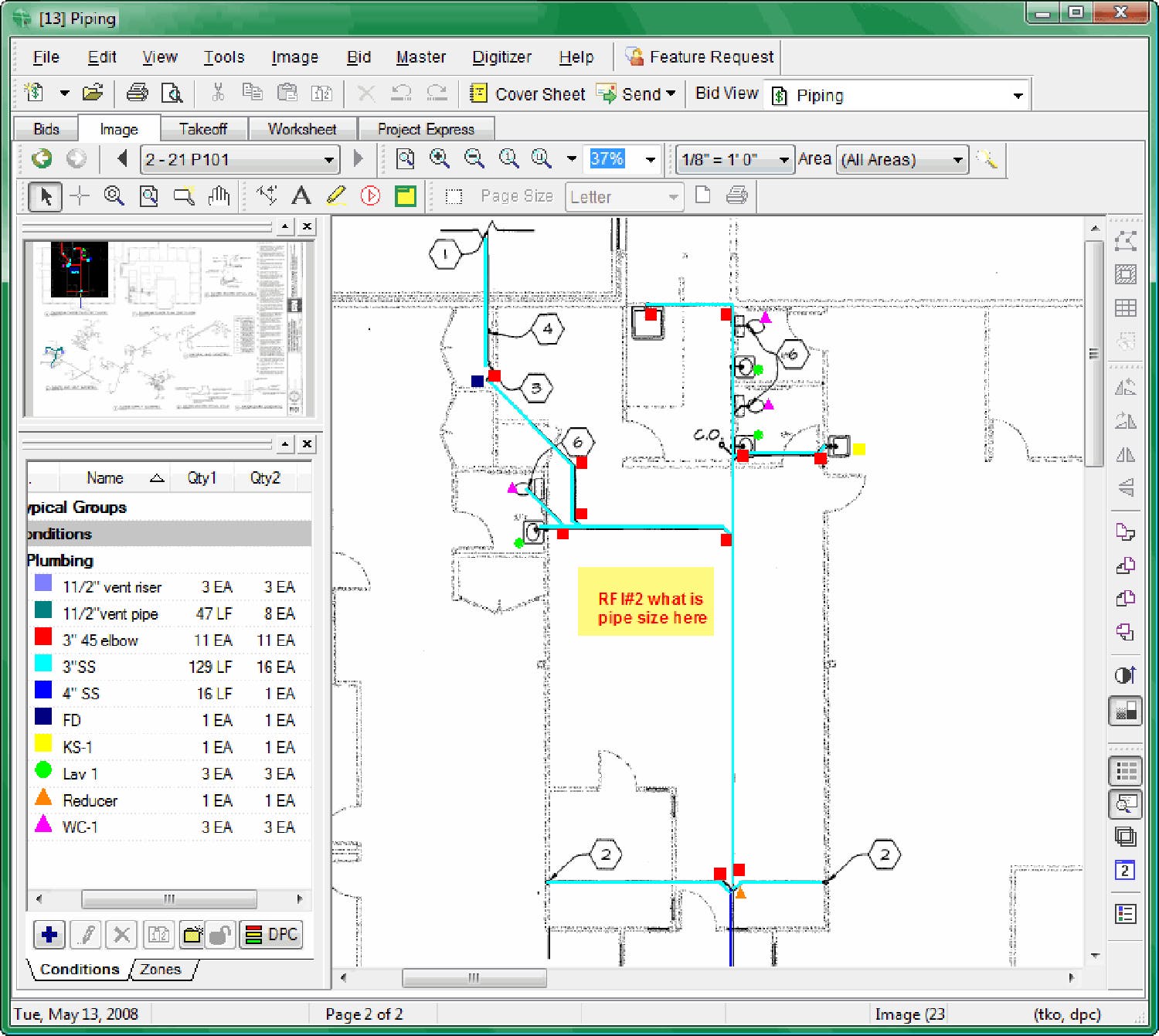Go to next page arrow
1159x1036 pixels.
[x=358, y=159]
